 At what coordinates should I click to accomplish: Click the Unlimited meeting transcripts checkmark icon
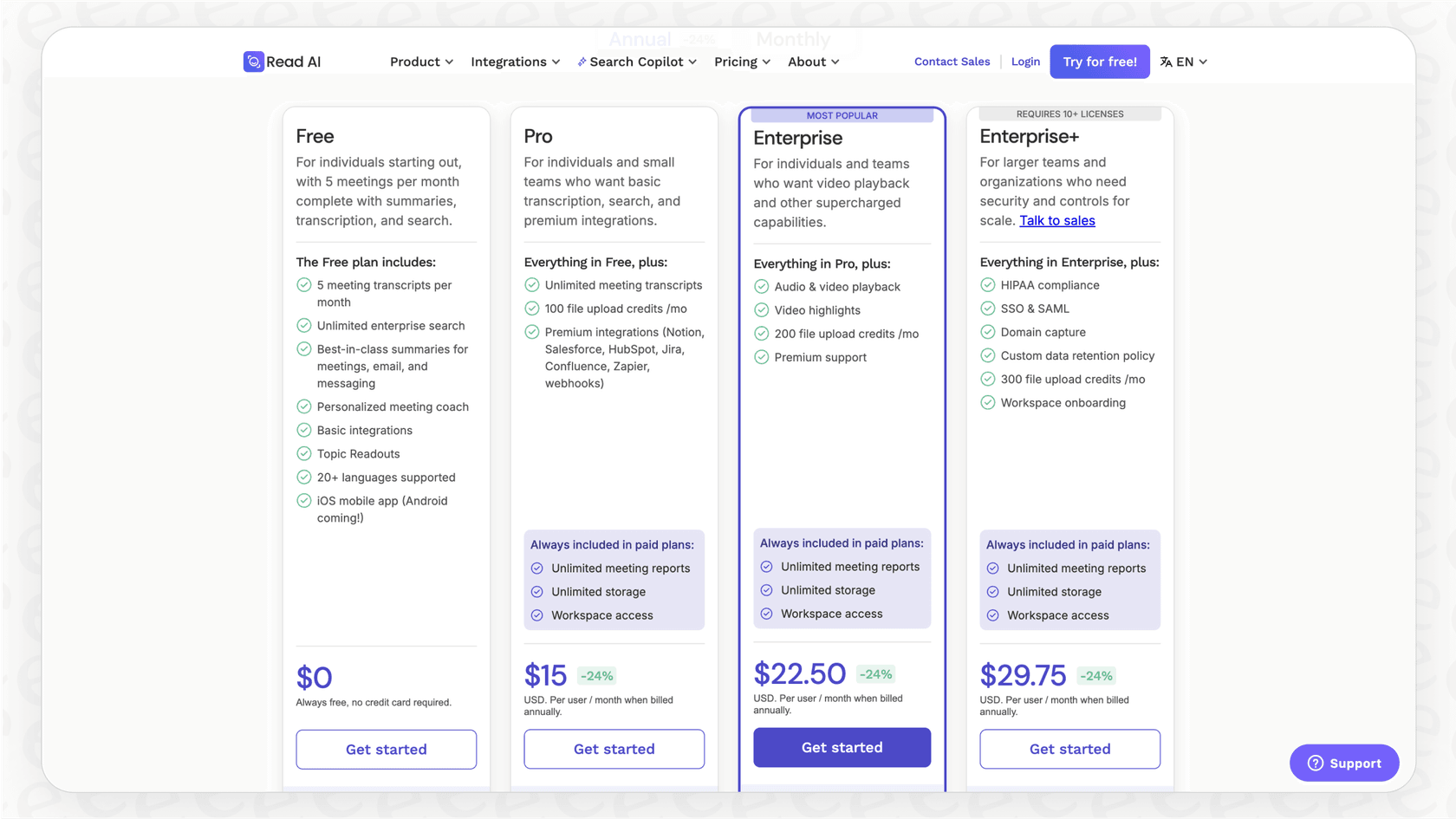(531, 285)
